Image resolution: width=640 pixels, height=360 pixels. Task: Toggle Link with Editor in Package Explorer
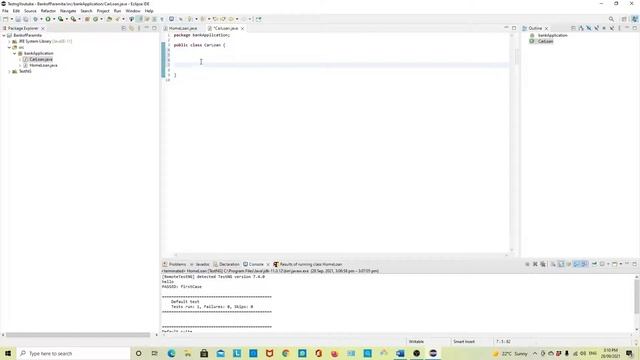(x=131, y=29)
